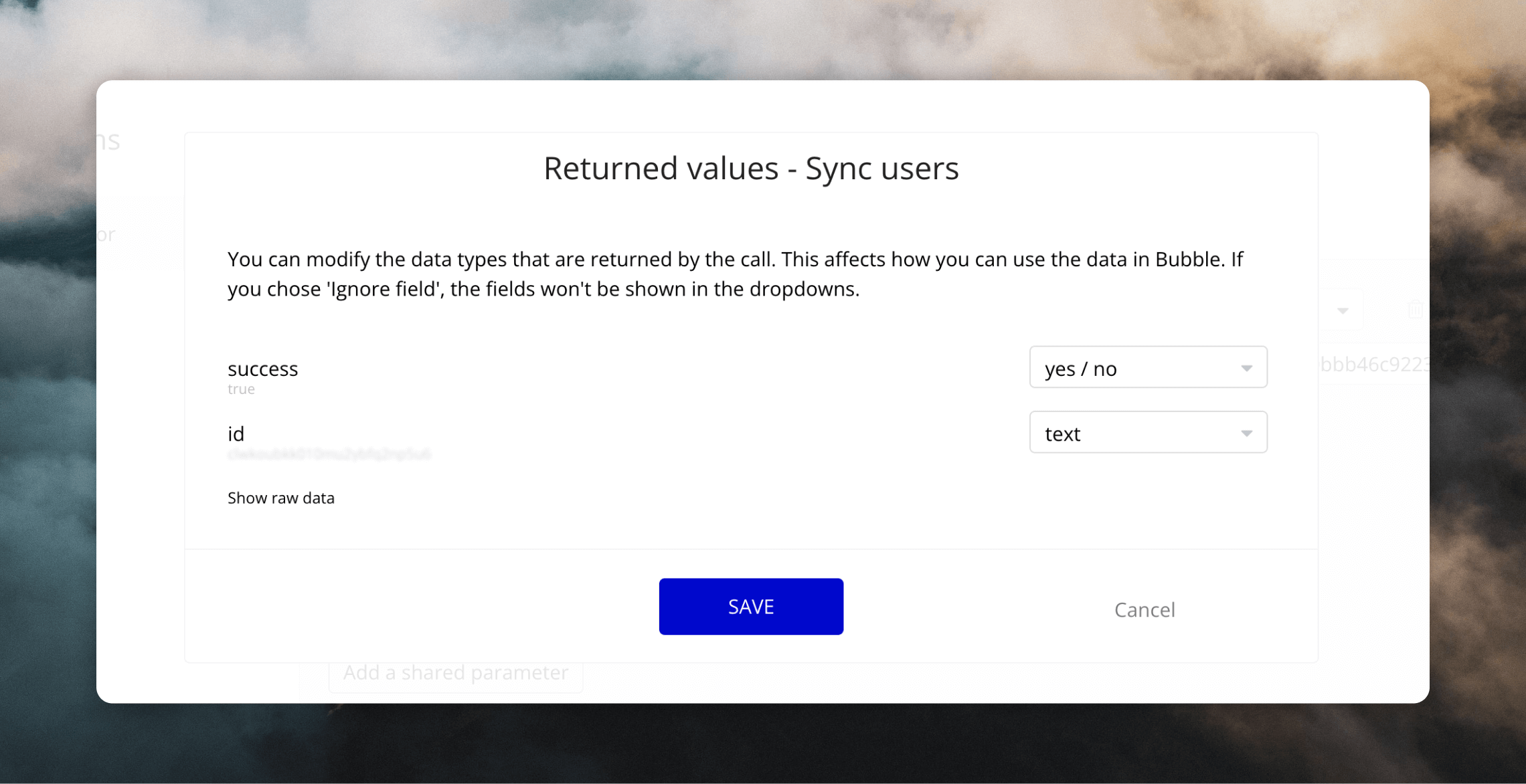Cancel the returned values dialog

(1144, 610)
